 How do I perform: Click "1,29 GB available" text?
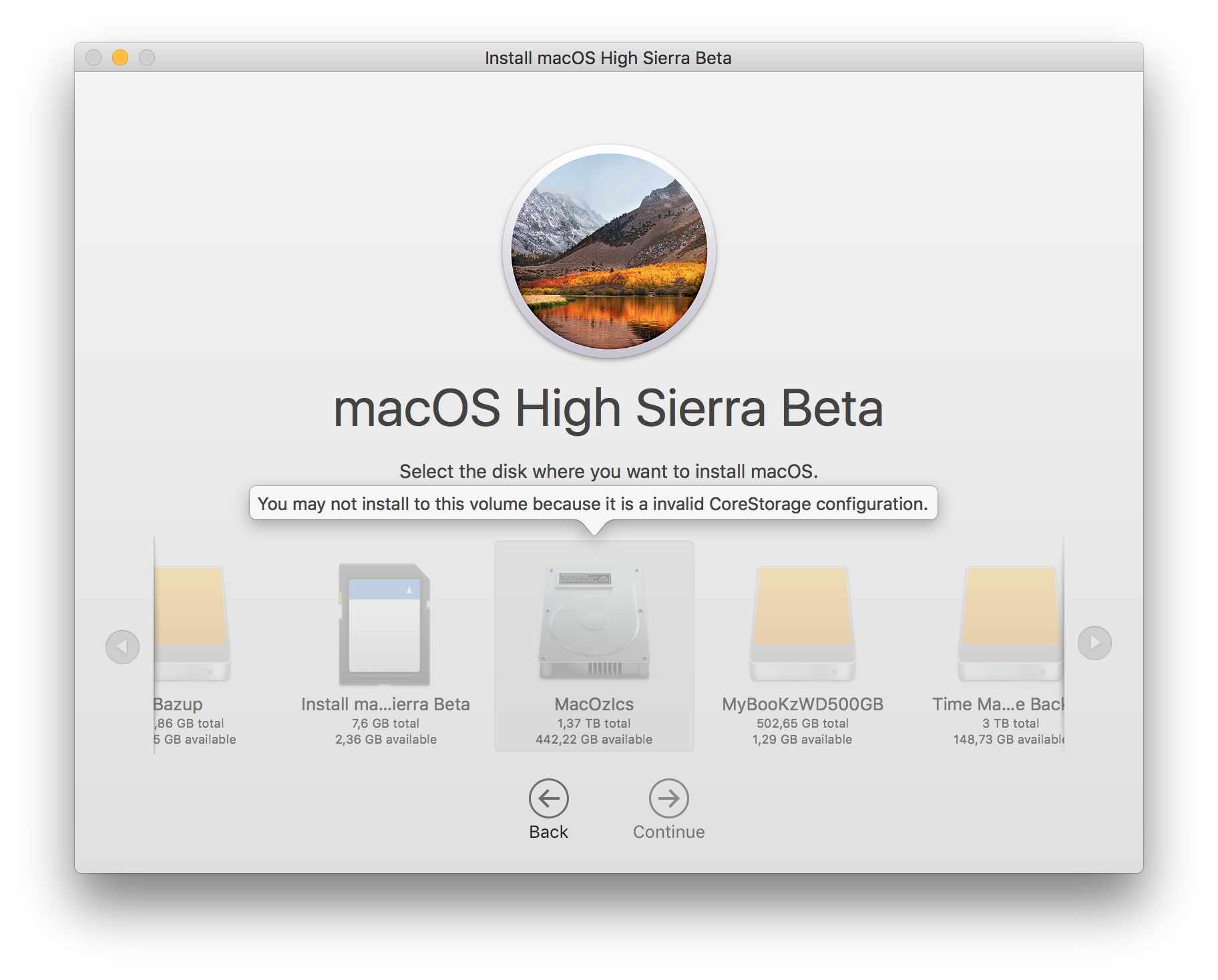tap(802, 740)
